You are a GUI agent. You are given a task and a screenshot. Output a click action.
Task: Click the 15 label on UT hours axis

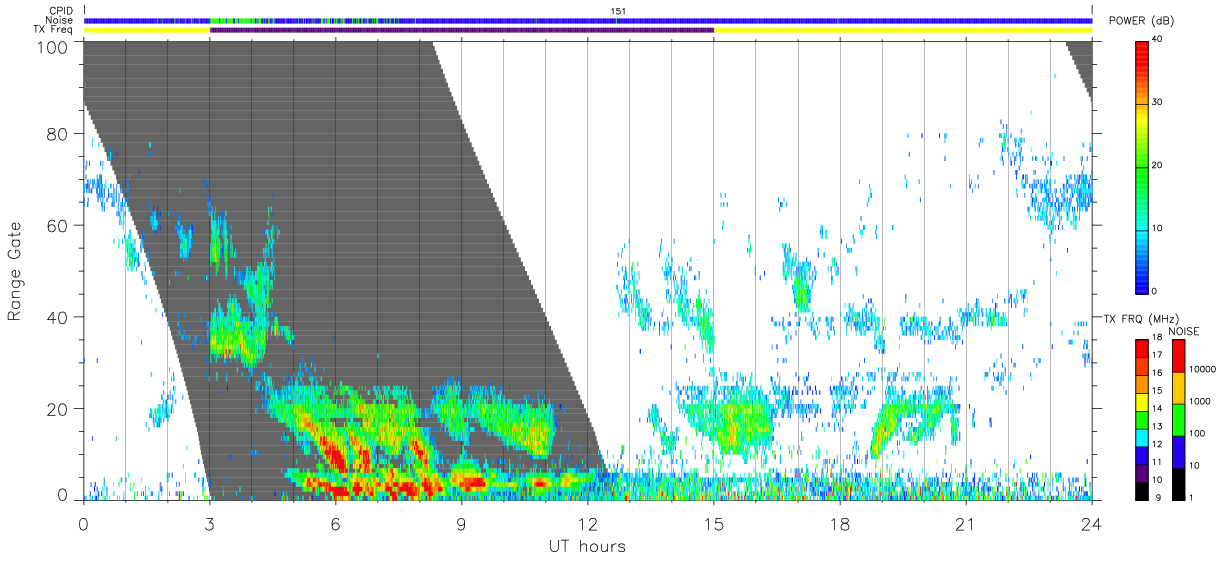[713, 523]
